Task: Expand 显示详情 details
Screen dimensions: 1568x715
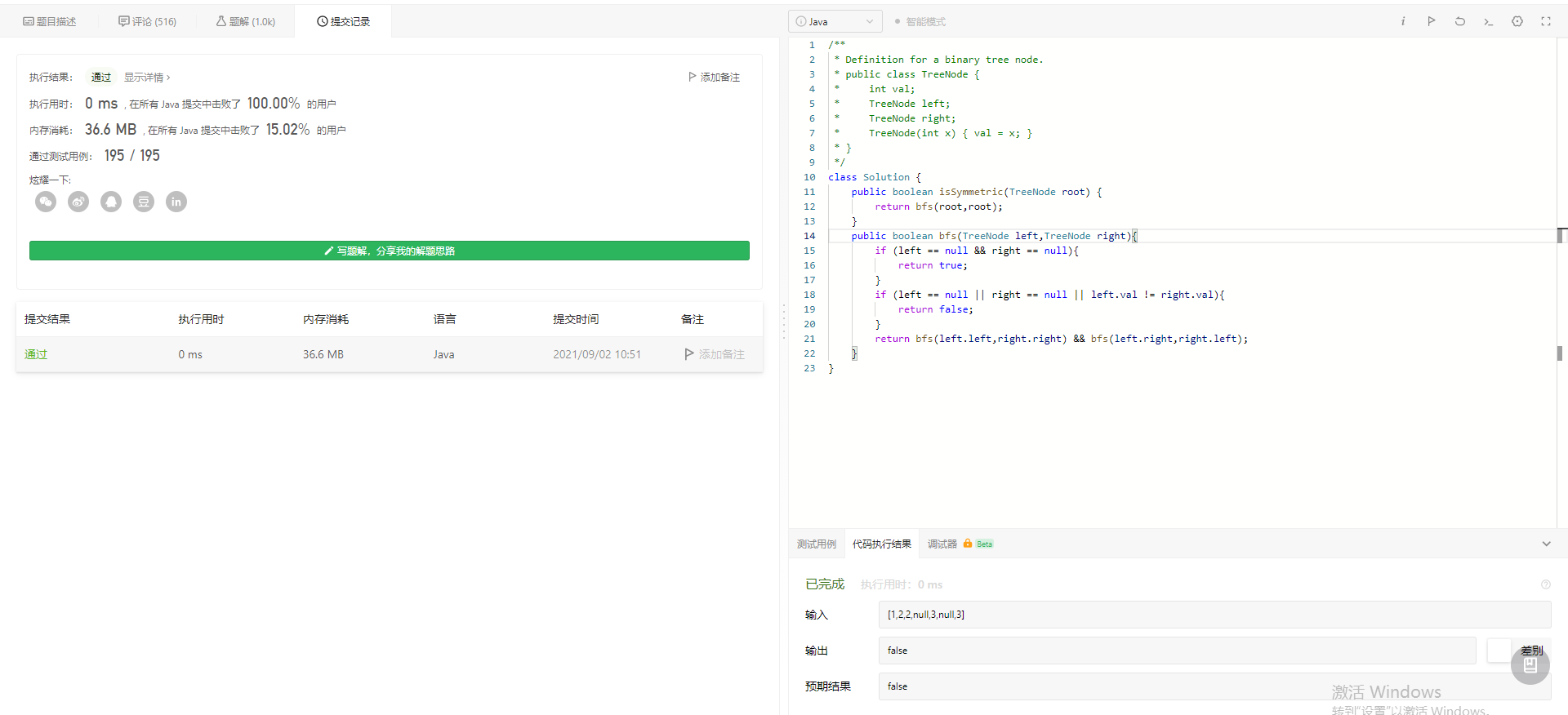Action: point(147,78)
